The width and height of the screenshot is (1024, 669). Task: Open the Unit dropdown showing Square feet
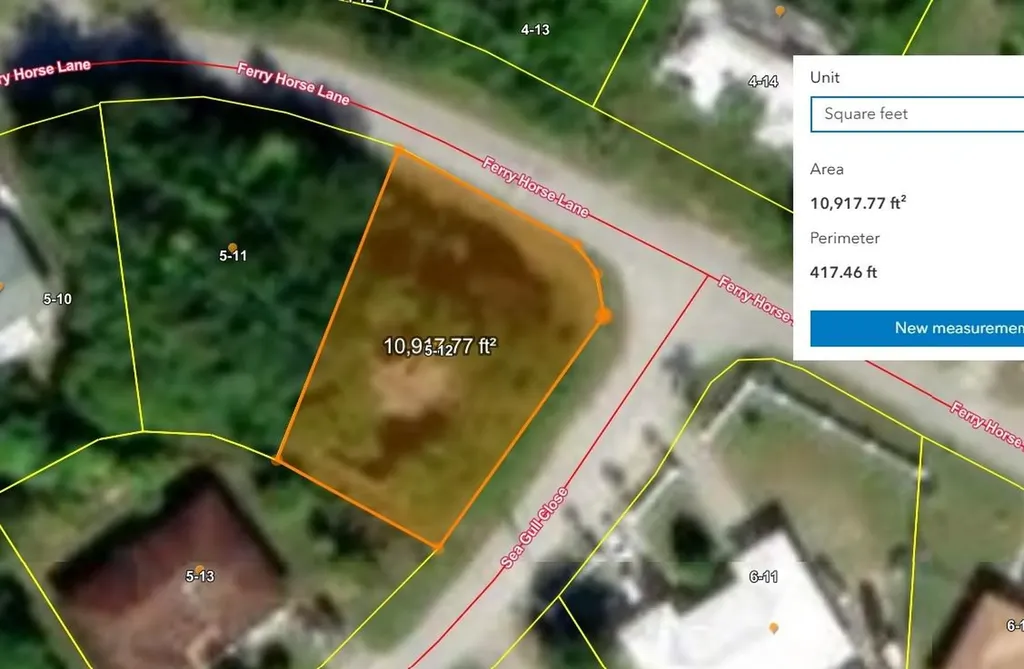(917, 114)
